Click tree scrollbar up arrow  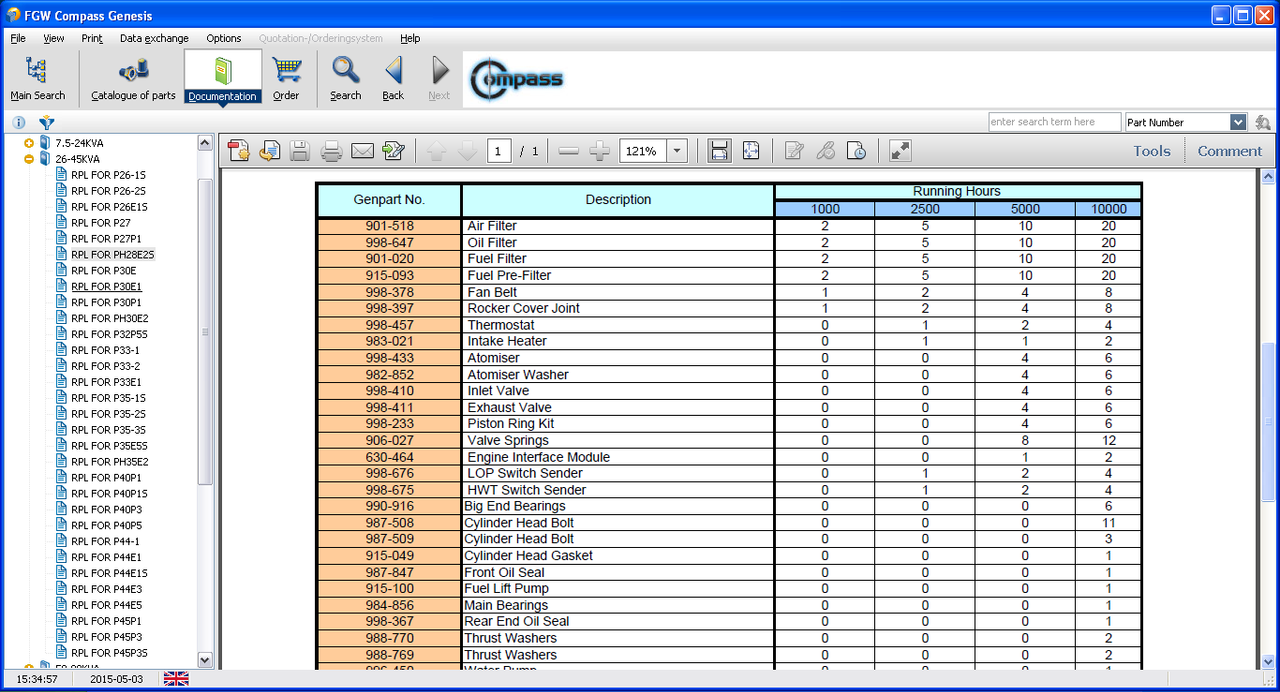[206, 143]
